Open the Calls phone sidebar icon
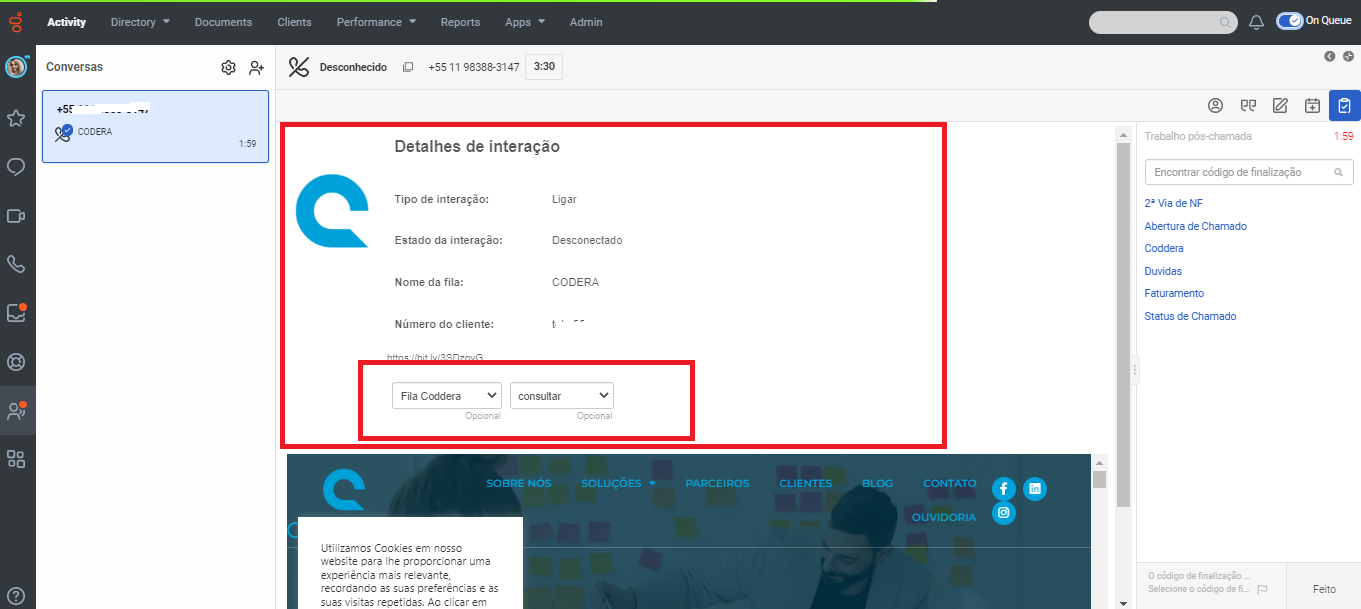Screen dimensions: 1361x609 (16, 264)
